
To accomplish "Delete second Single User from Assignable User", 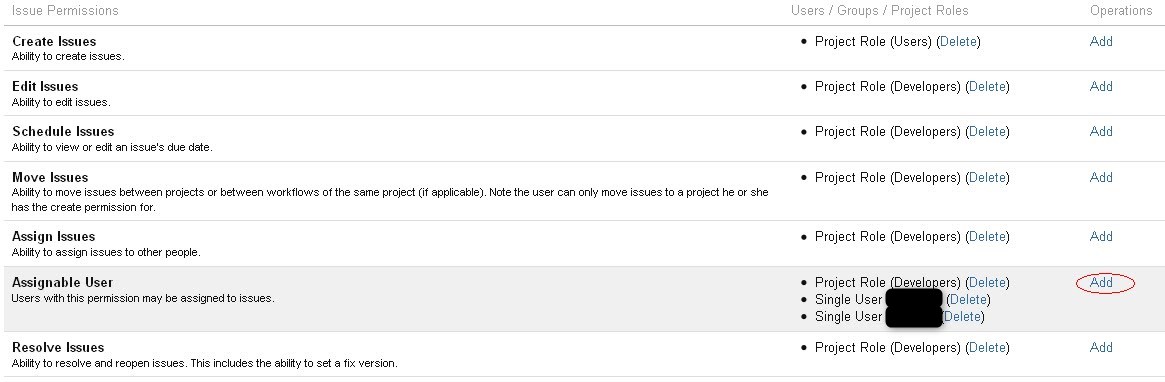I will tap(962, 317).
